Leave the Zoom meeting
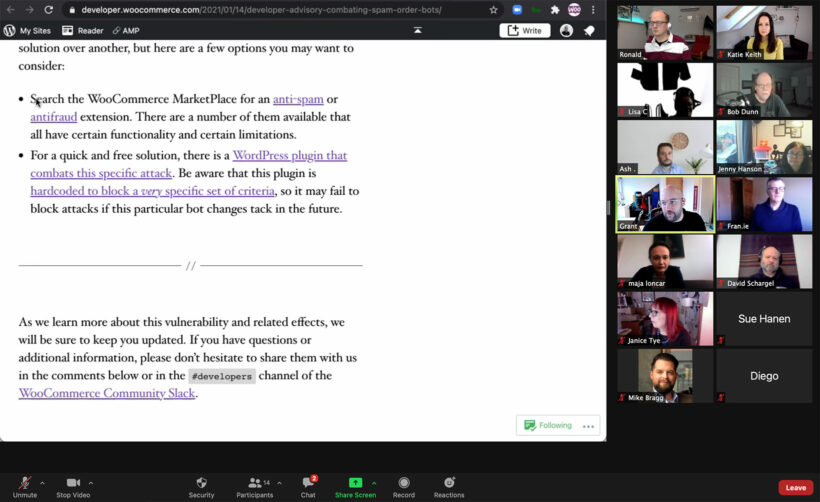 (795, 487)
